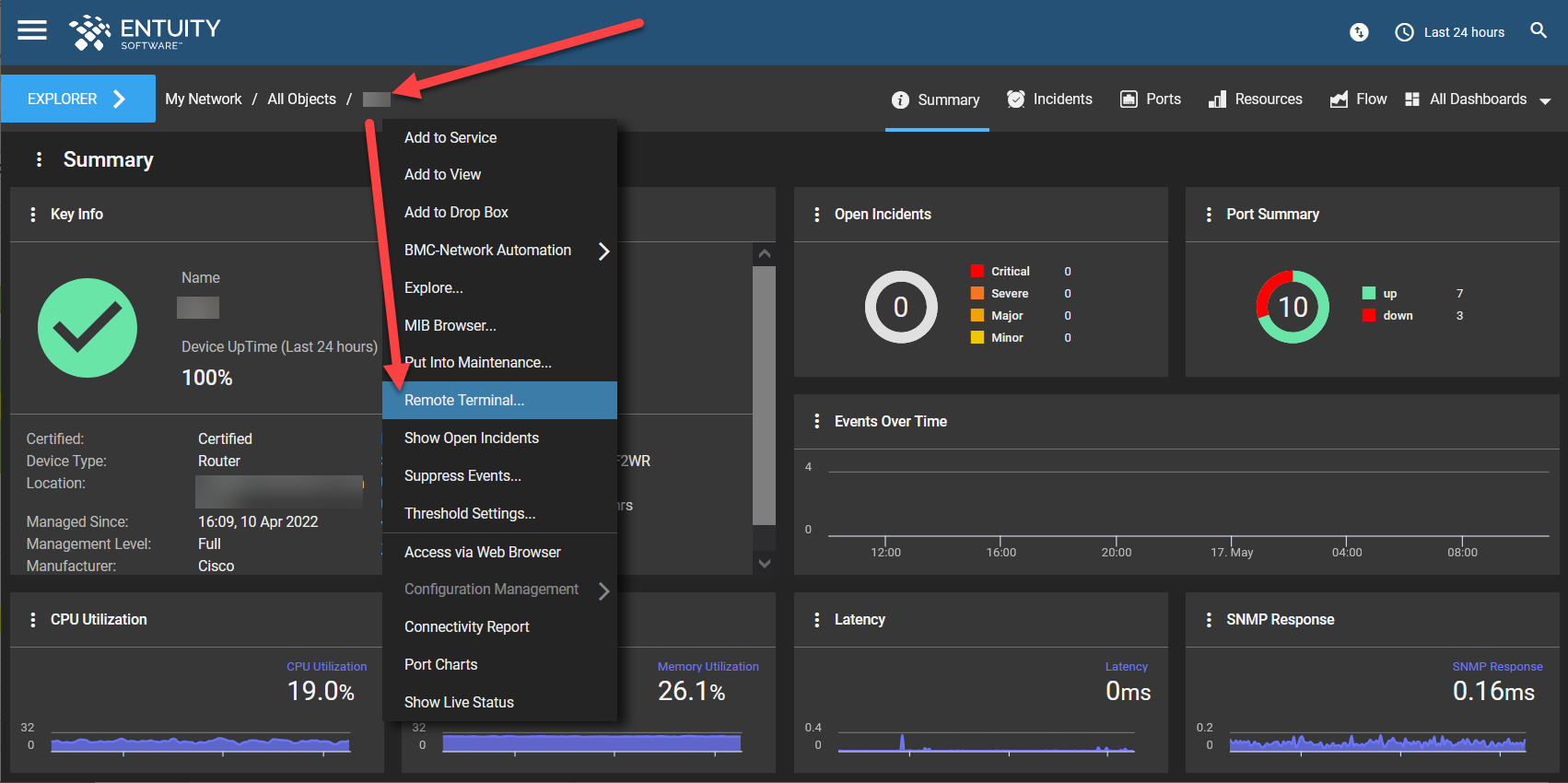Viewport: 1568px width, 783px height.
Task: Open the CPU Utilization panel options menu
Action: pos(33,619)
